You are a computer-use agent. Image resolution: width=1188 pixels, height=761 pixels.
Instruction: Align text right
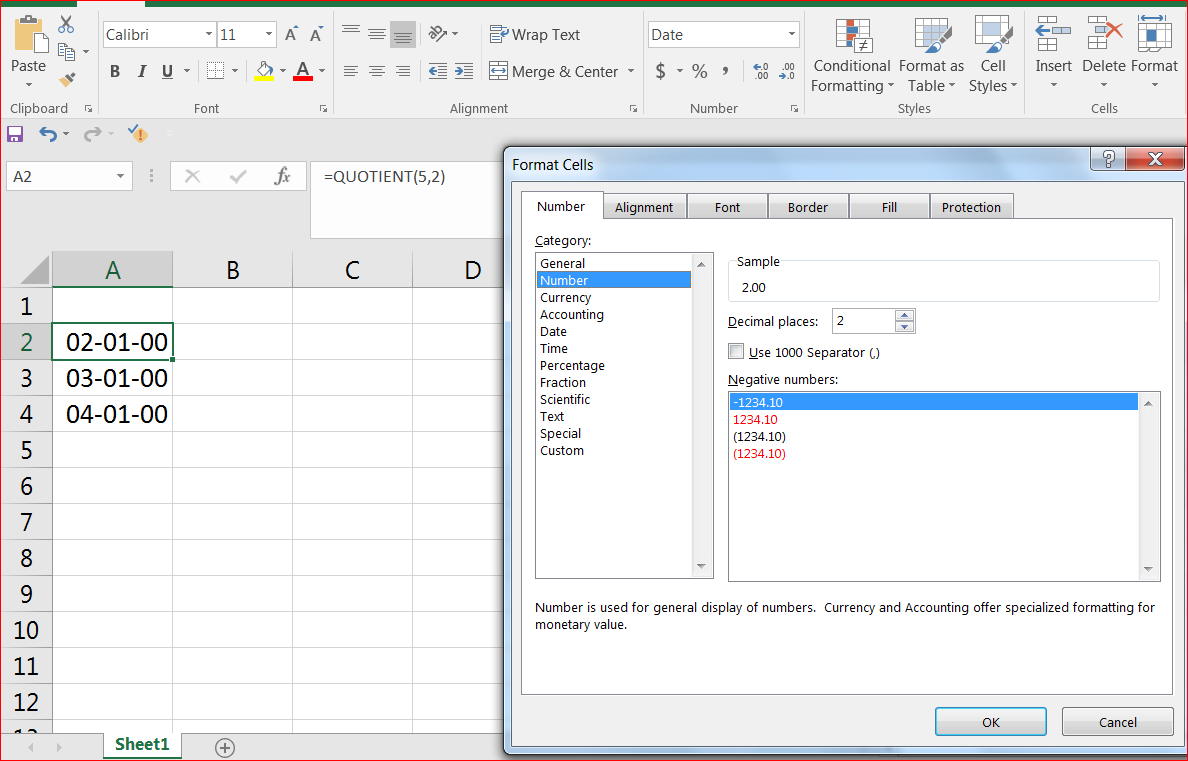tap(403, 71)
